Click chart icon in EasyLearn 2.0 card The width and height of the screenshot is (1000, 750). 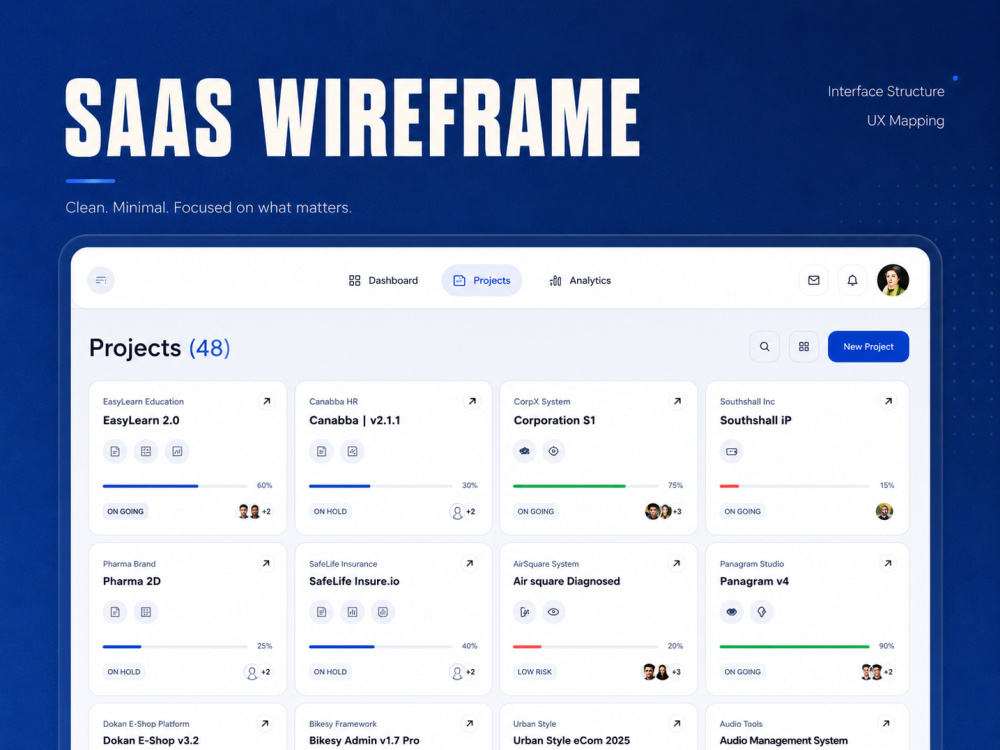177,452
